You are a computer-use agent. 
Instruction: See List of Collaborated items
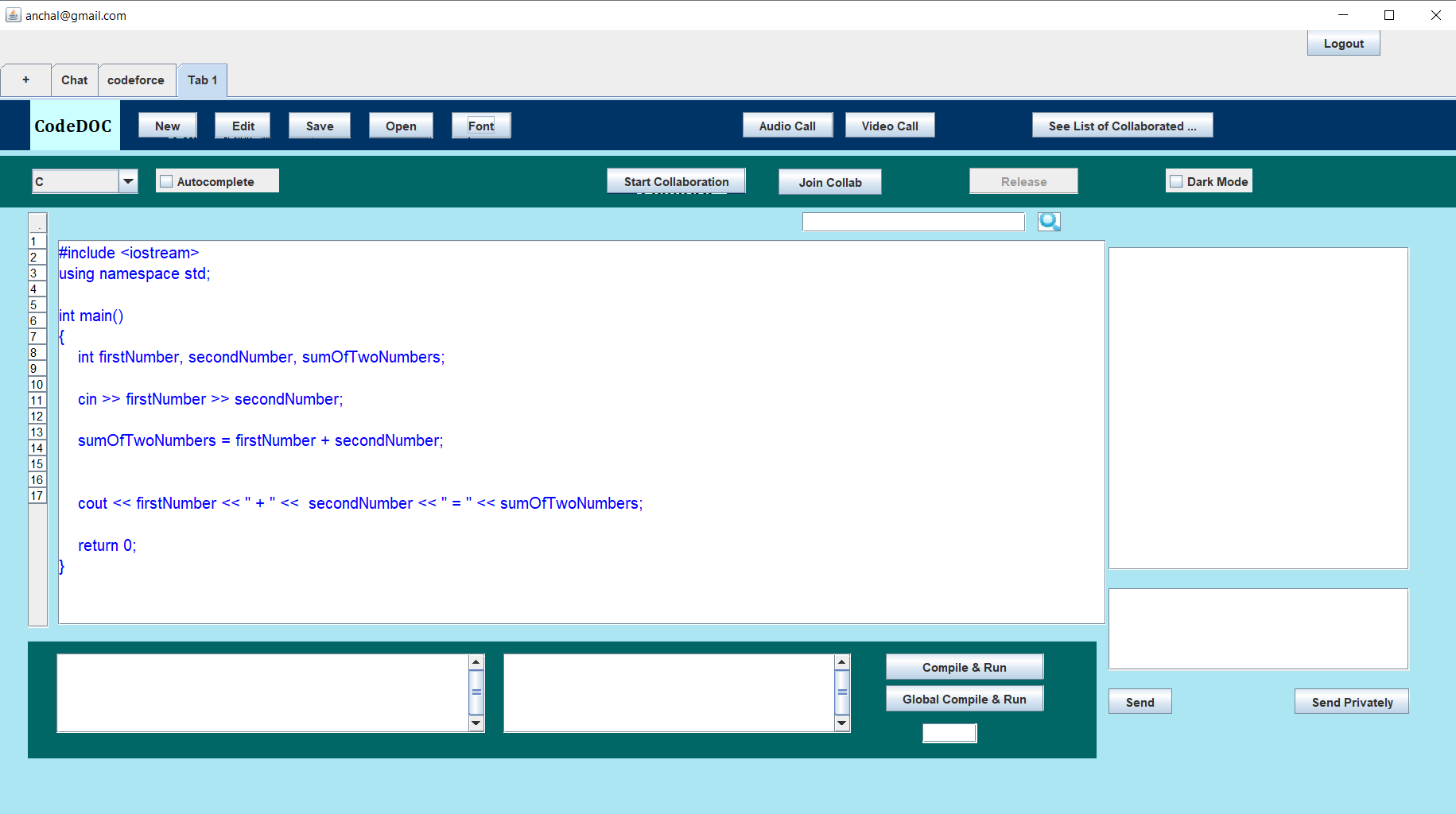tap(1122, 126)
